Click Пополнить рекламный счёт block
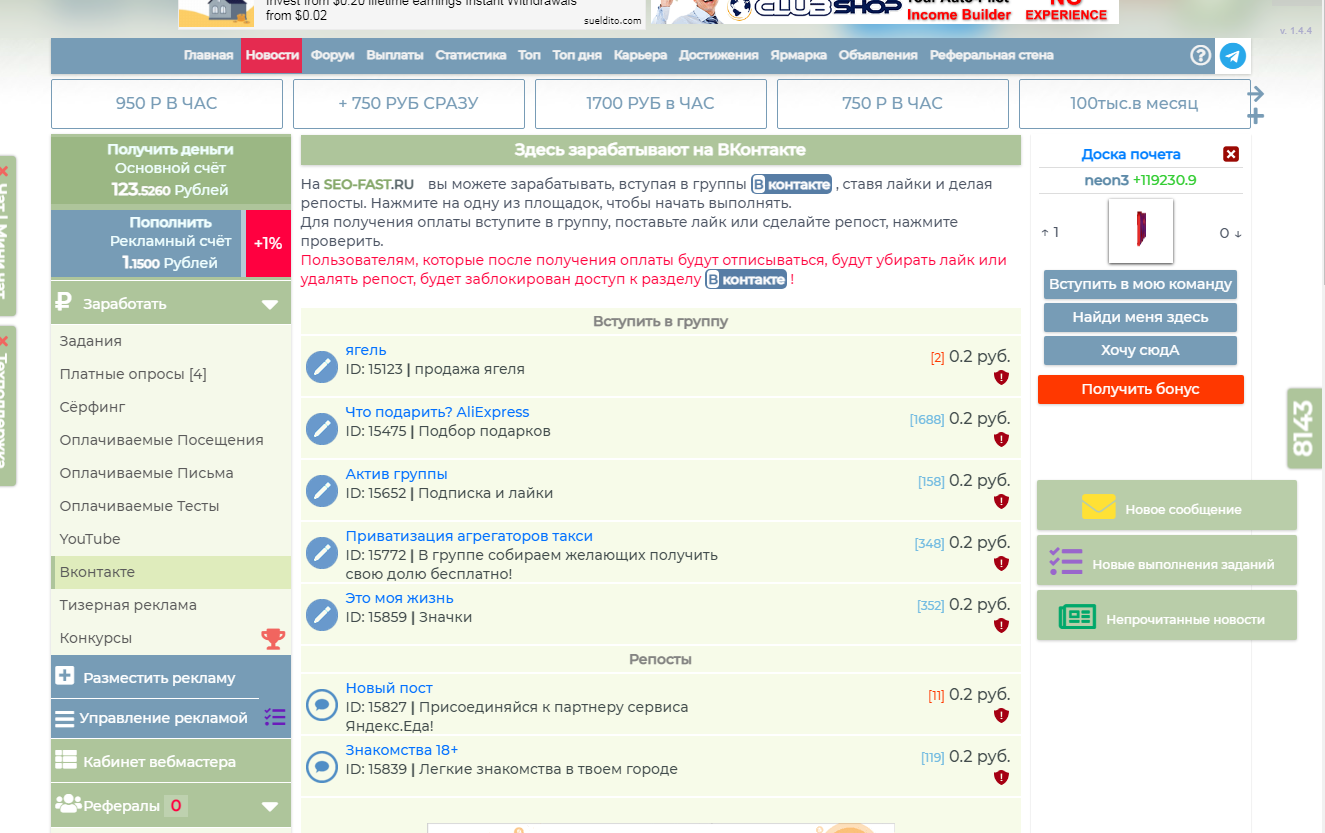 [146, 243]
